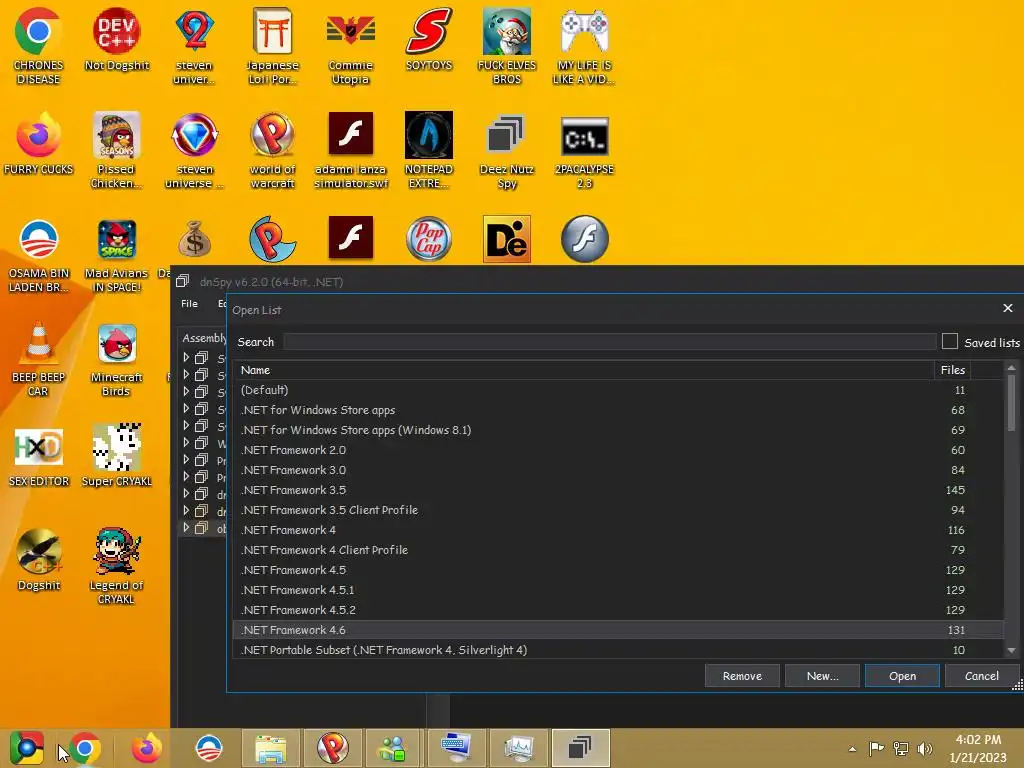The height and width of the screenshot is (768, 1024).
Task: Select the .NET Framework 4.6 row
Action: point(618,630)
